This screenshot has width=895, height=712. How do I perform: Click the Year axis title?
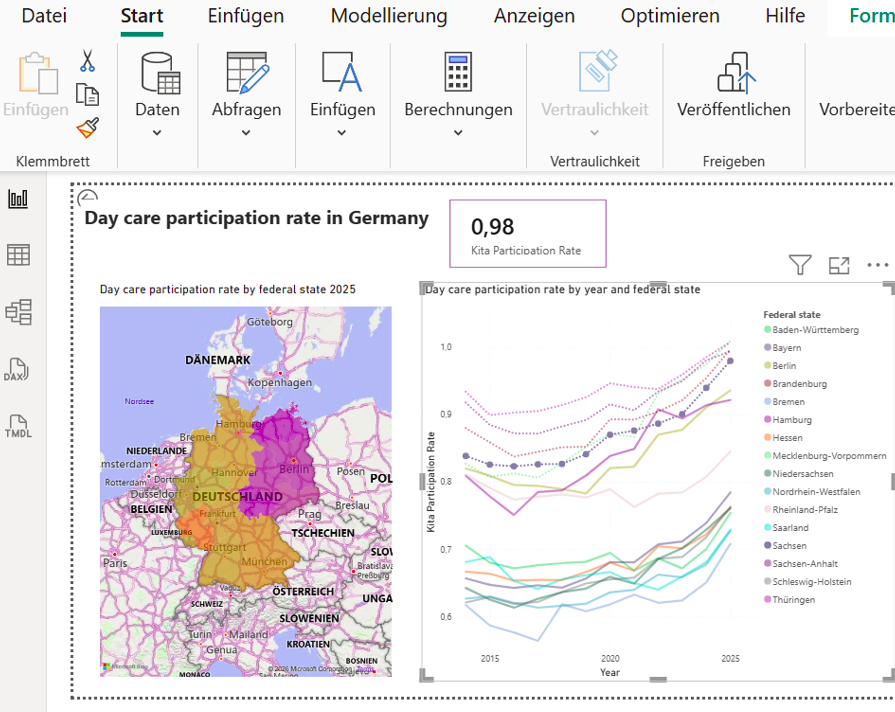click(610, 672)
